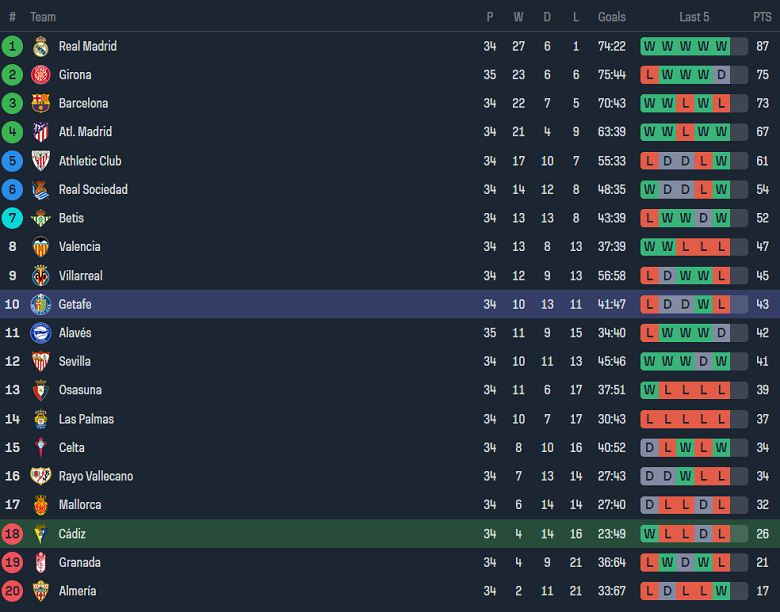The width and height of the screenshot is (780, 612).
Task: Click the Valencia club crest
Action: [41, 247]
